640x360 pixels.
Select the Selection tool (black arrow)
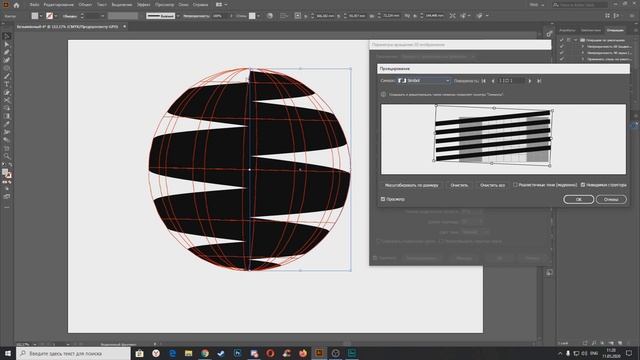coord(7,36)
